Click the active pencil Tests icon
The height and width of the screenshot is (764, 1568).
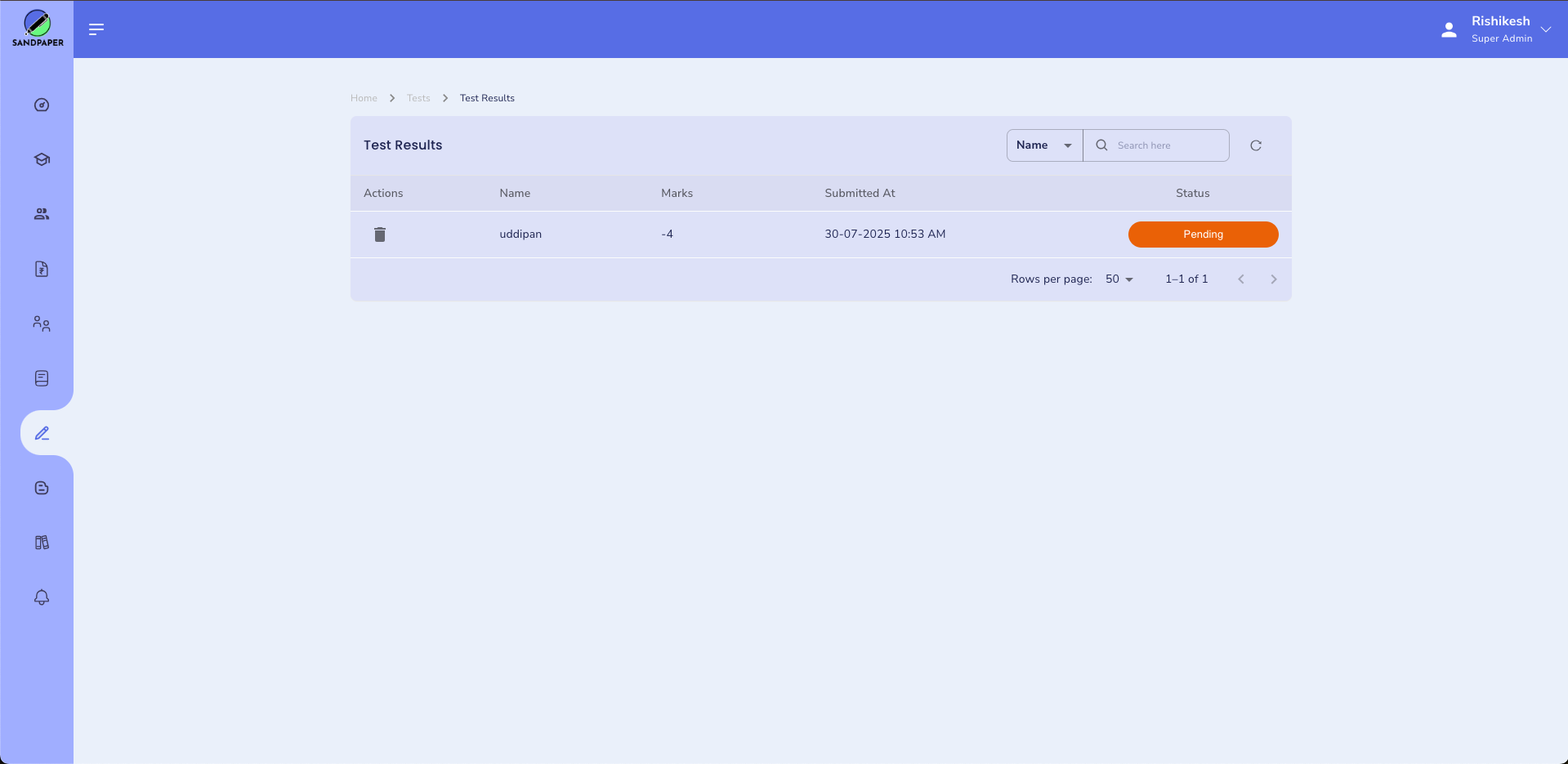[x=42, y=433]
